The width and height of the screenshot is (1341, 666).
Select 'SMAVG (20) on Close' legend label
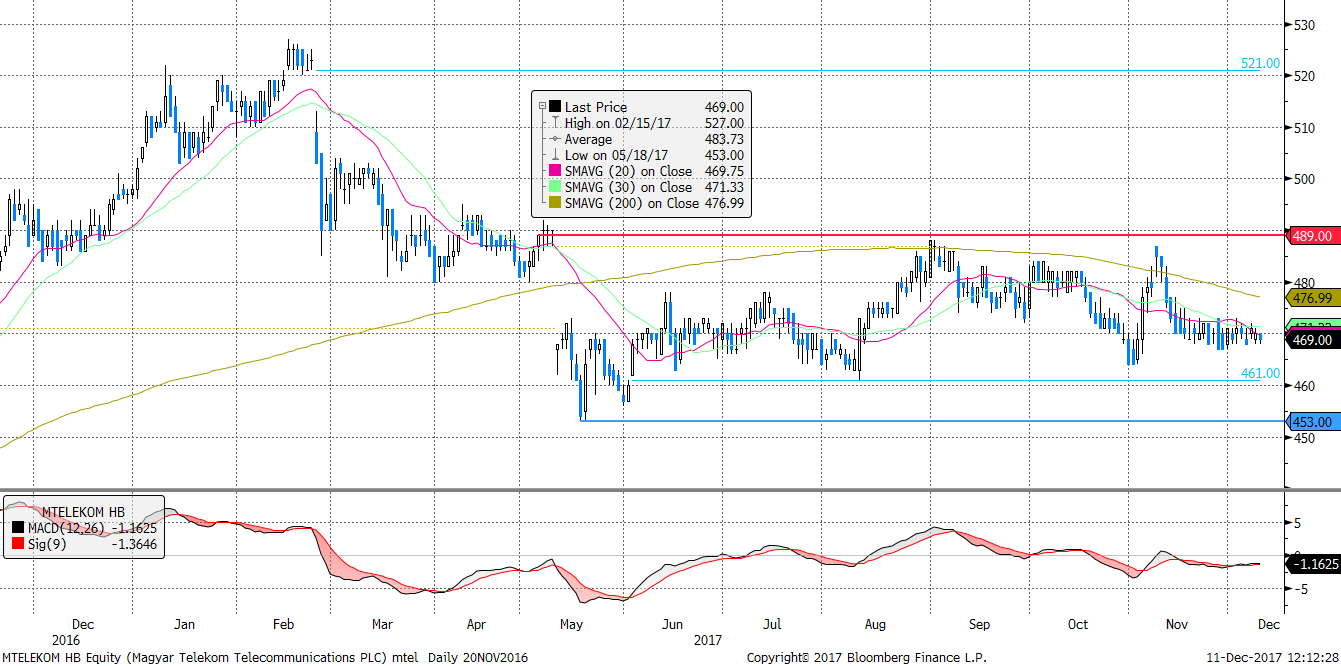pyautogui.click(x=628, y=171)
